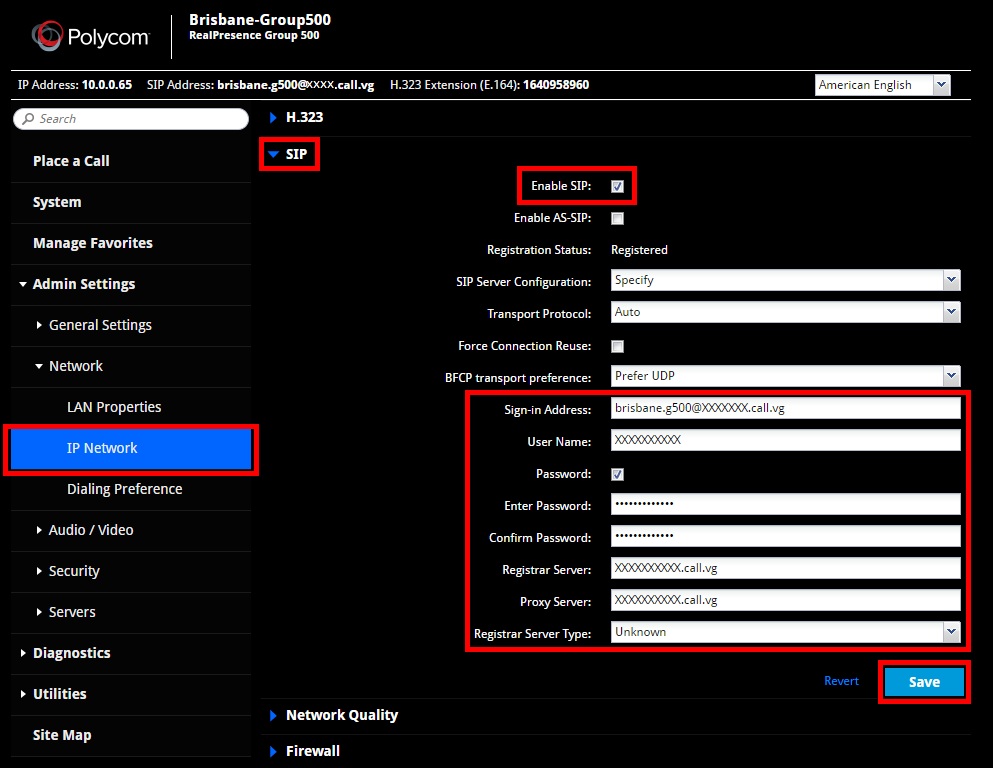Click the Brisbane-Group500 system name
993x768 pixels.
pyautogui.click(x=260, y=20)
